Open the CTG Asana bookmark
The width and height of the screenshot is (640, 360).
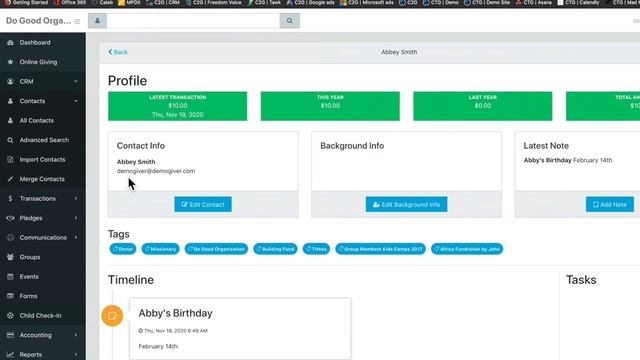click(x=534, y=3)
